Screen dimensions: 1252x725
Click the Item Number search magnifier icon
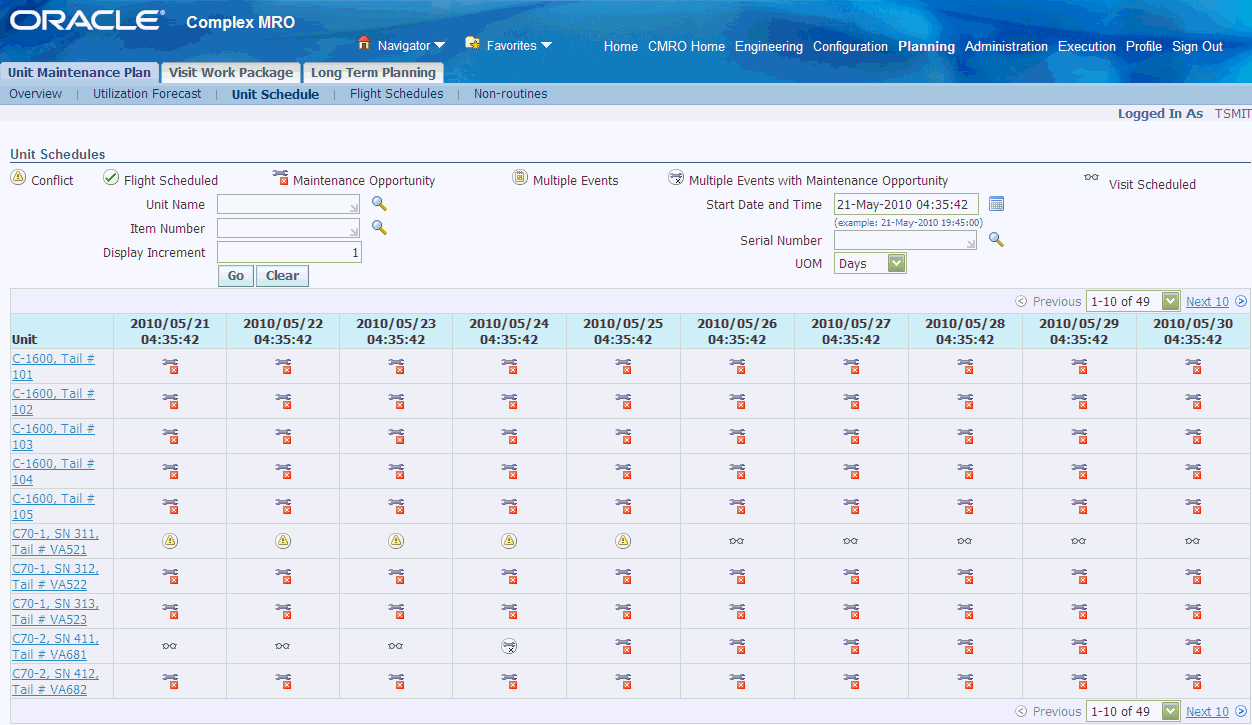tap(379, 228)
